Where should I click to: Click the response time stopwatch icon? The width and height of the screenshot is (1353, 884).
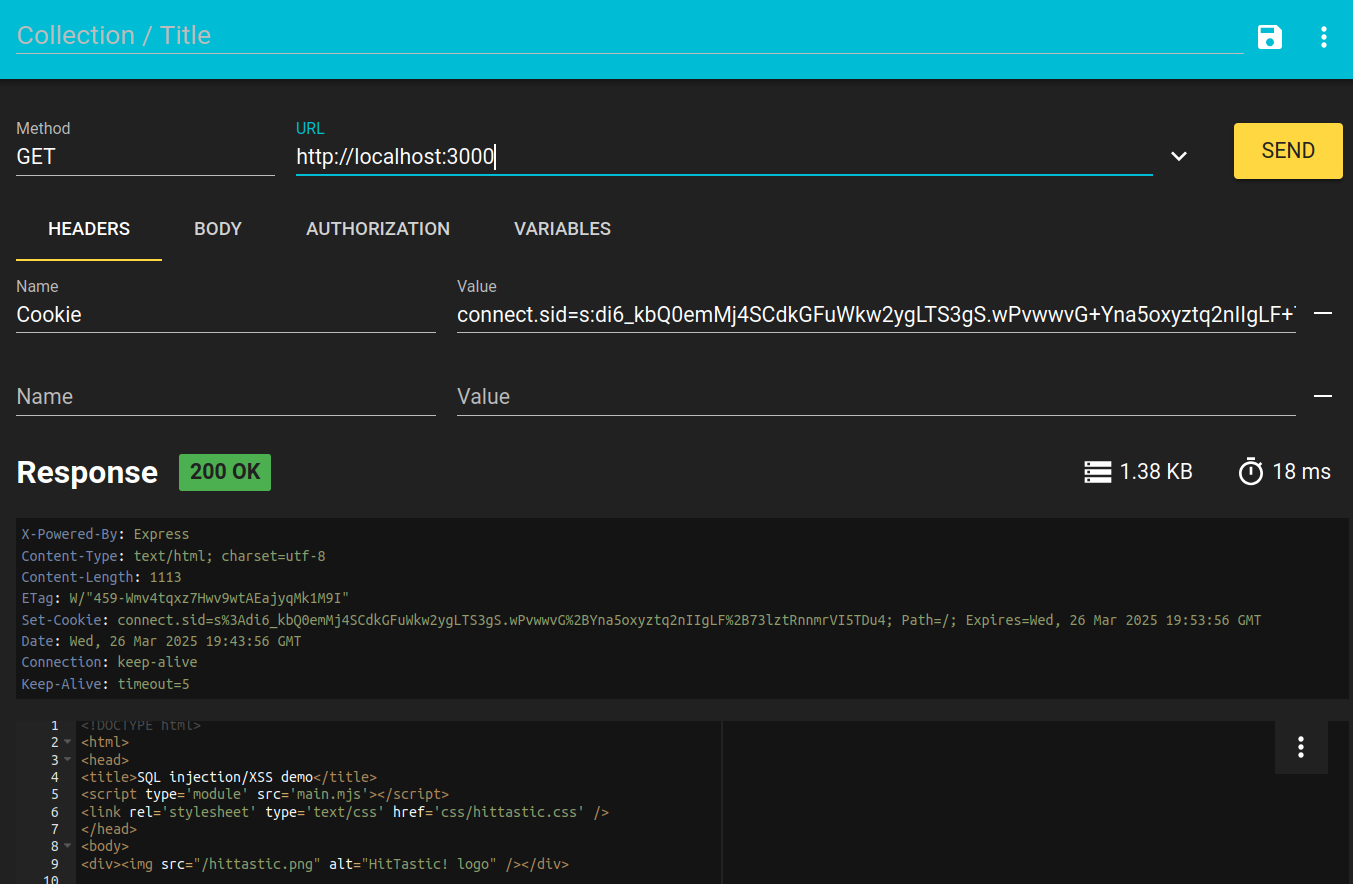[x=1251, y=471]
